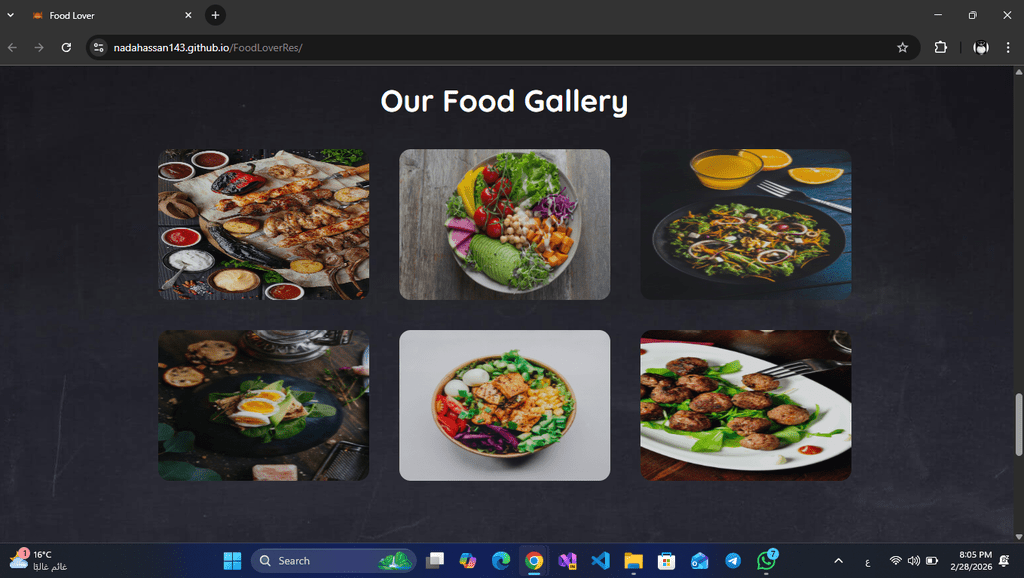Open the grilled kebab platter image
Viewport: 1024px width, 578px height.
263,225
